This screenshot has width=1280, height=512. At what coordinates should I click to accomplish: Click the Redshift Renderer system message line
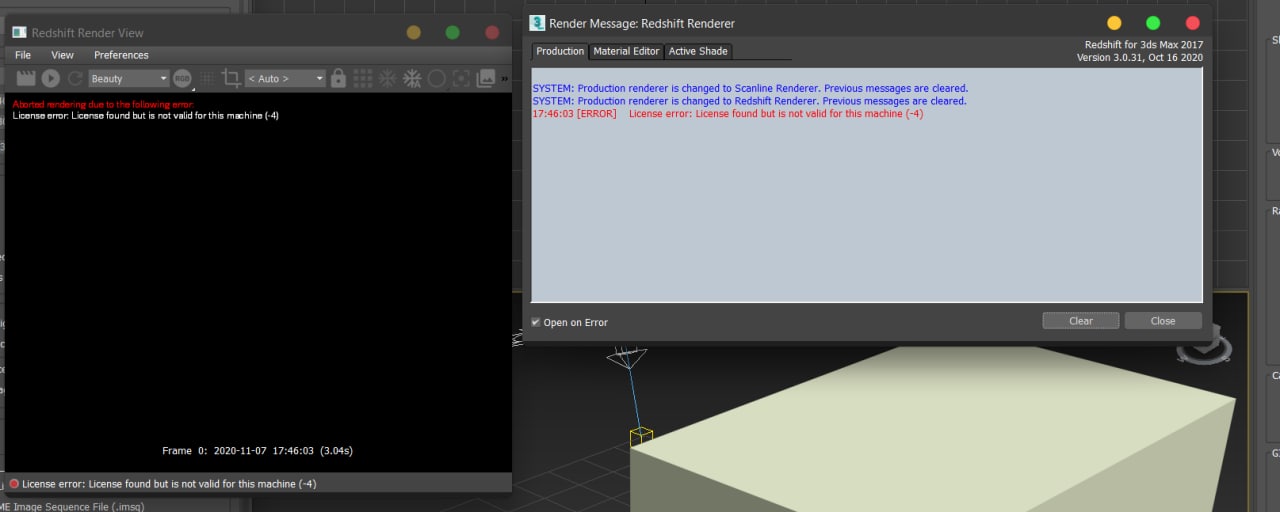pyautogui.click(x=749, y=101)
